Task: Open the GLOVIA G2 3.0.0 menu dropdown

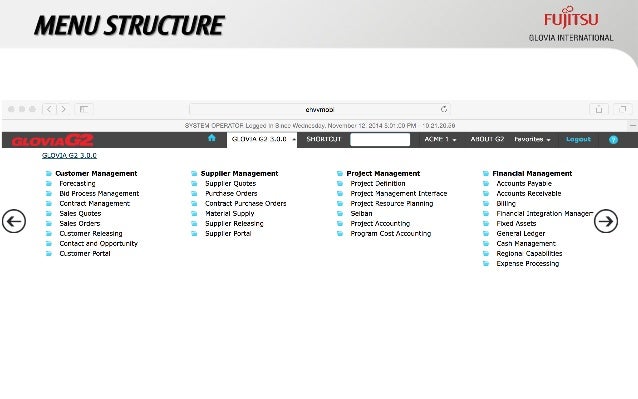Action: pos(262,139)
